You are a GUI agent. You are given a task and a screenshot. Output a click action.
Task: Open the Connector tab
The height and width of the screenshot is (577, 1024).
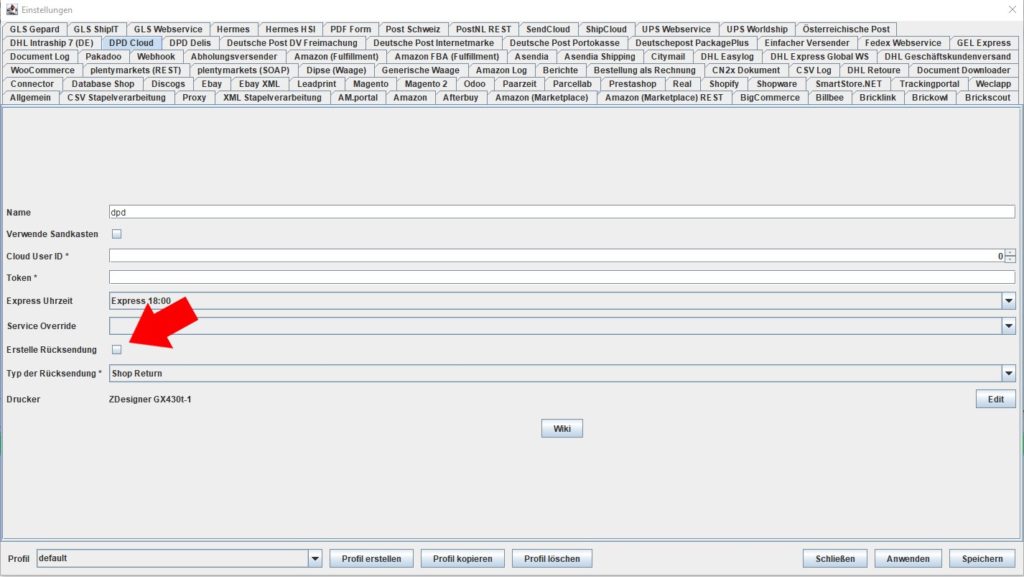[32, 84]
